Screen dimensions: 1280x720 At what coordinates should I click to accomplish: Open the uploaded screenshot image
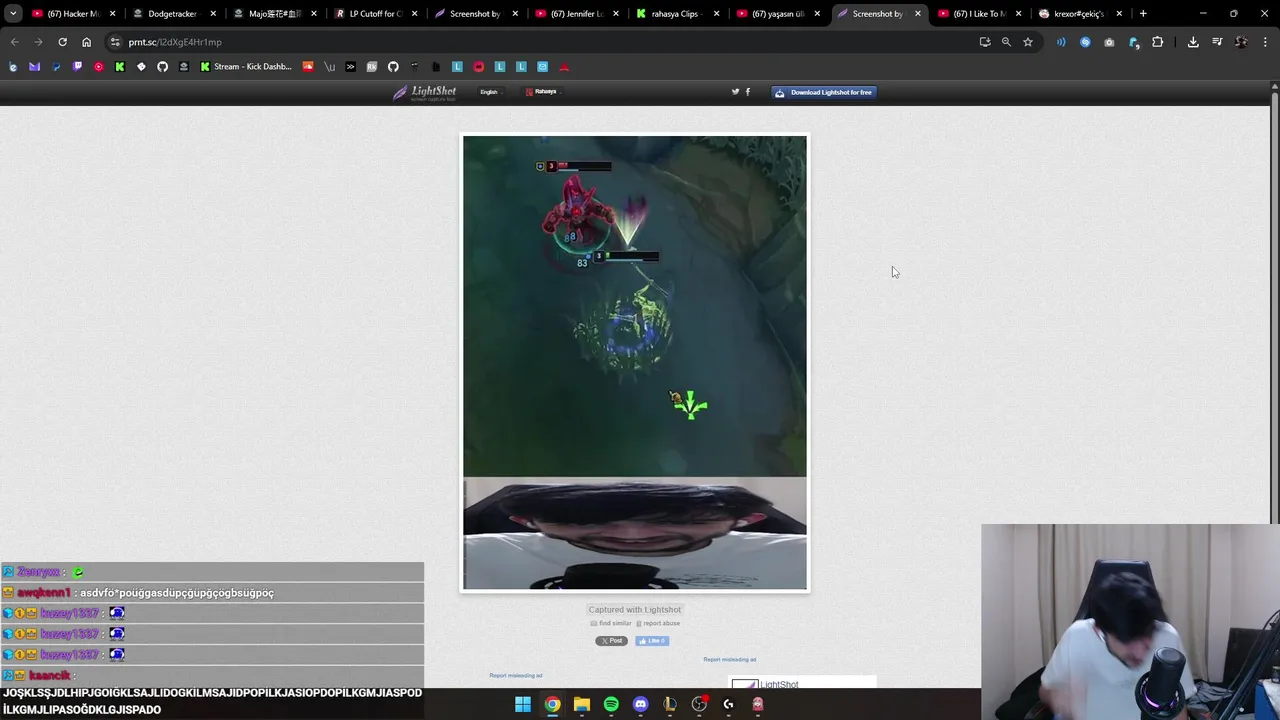click(634, 363)
